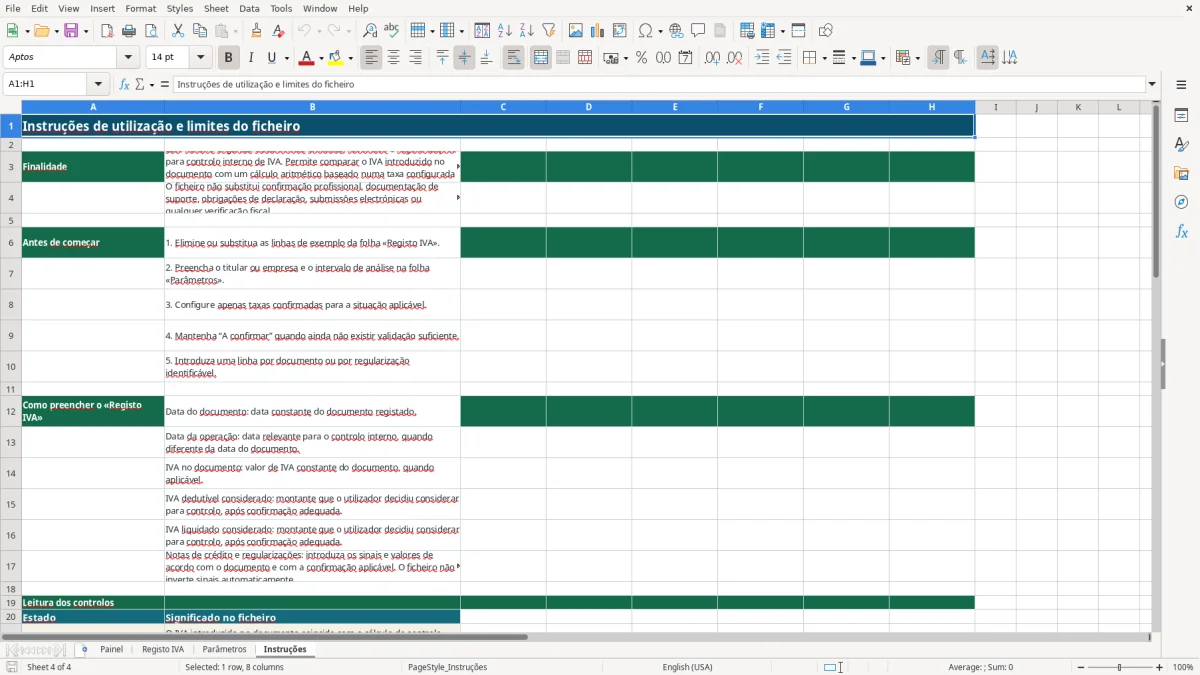The image size is (1200, 675).
Task: Toggle print preview
Action: click(150, 31)
